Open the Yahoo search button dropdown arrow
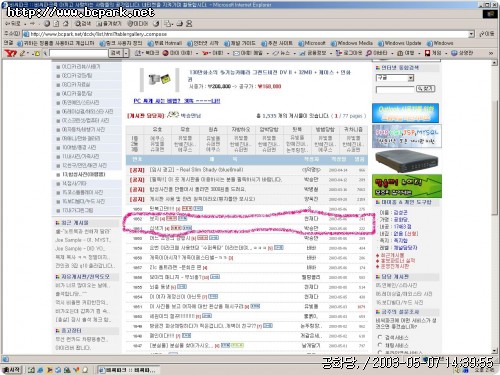 point(126,53)
